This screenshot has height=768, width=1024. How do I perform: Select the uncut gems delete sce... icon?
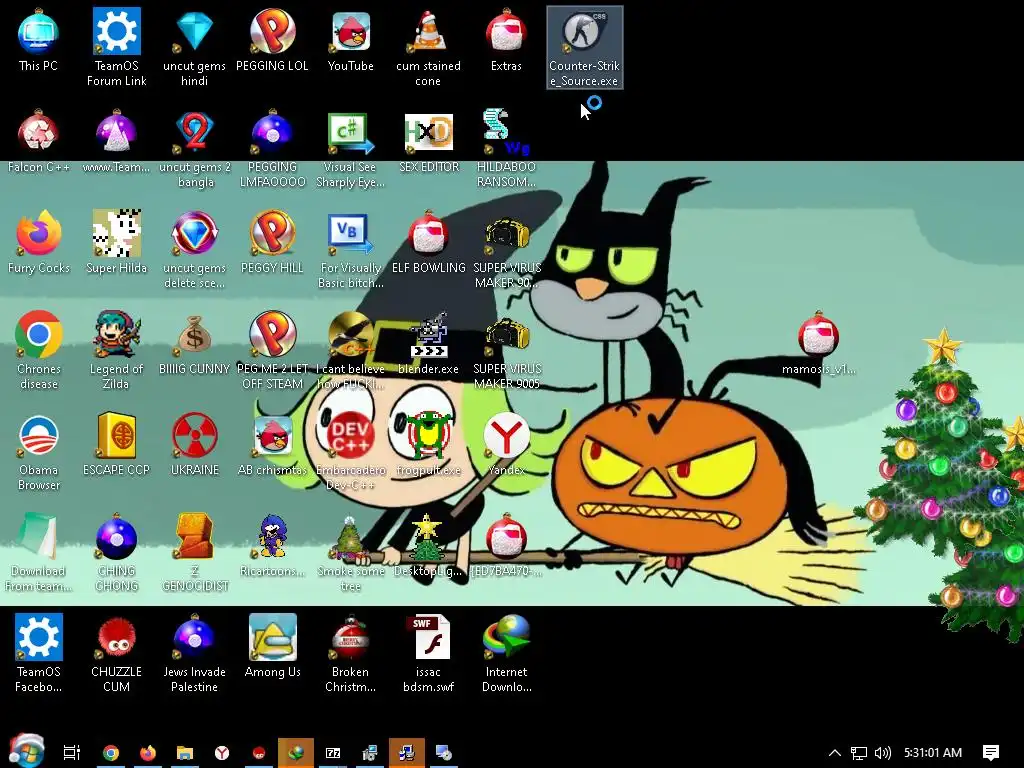pyautogui.click(x=194, y=250)
